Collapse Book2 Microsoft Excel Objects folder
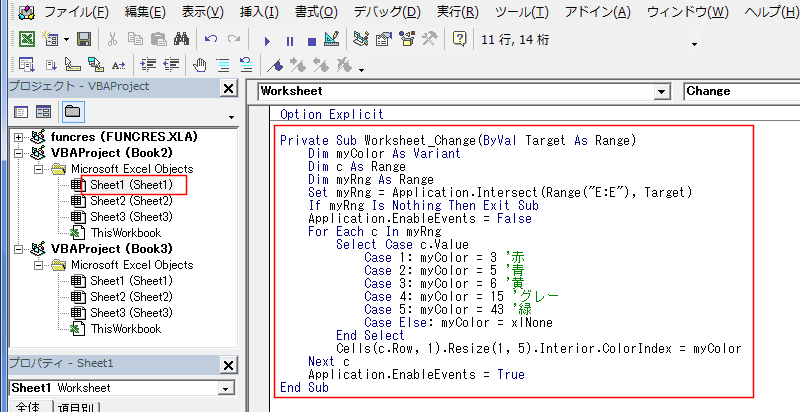 click(x=38, y=169)
